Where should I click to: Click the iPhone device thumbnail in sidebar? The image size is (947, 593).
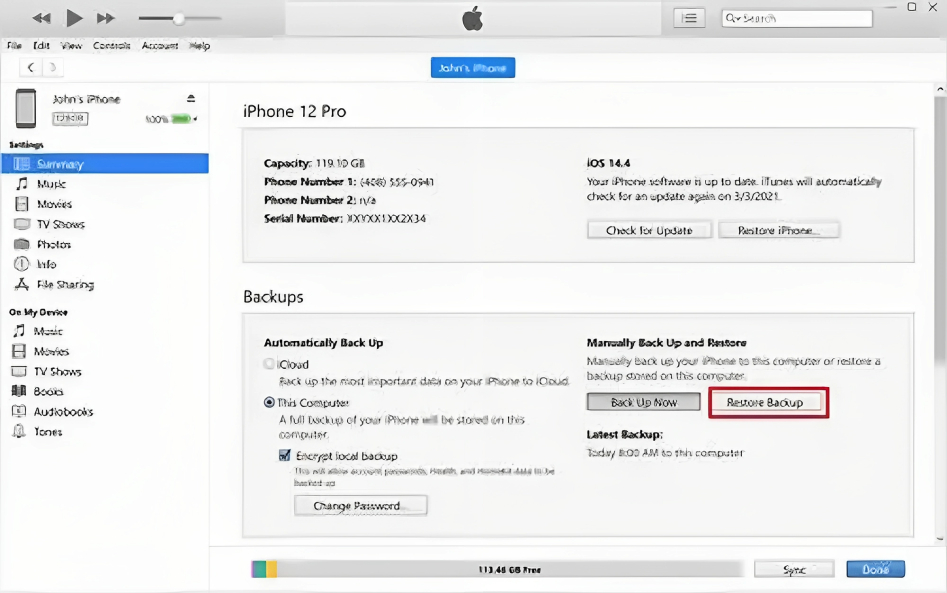(x=26, y=108)
